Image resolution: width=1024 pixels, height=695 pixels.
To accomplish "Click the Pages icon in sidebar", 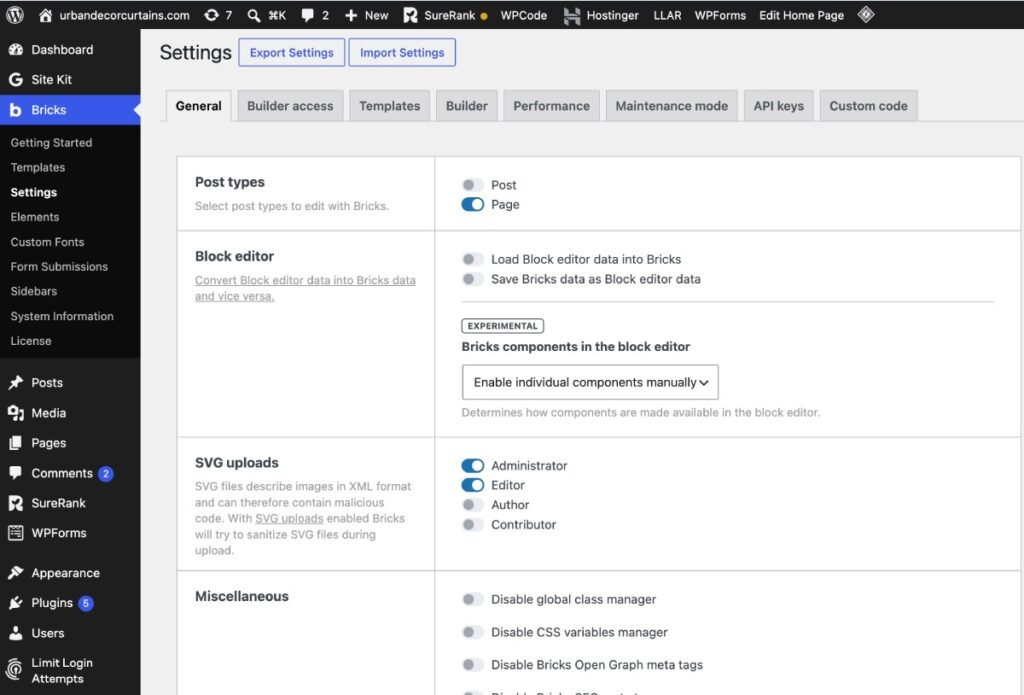I will pyautogui.click(x=16, y=443).
